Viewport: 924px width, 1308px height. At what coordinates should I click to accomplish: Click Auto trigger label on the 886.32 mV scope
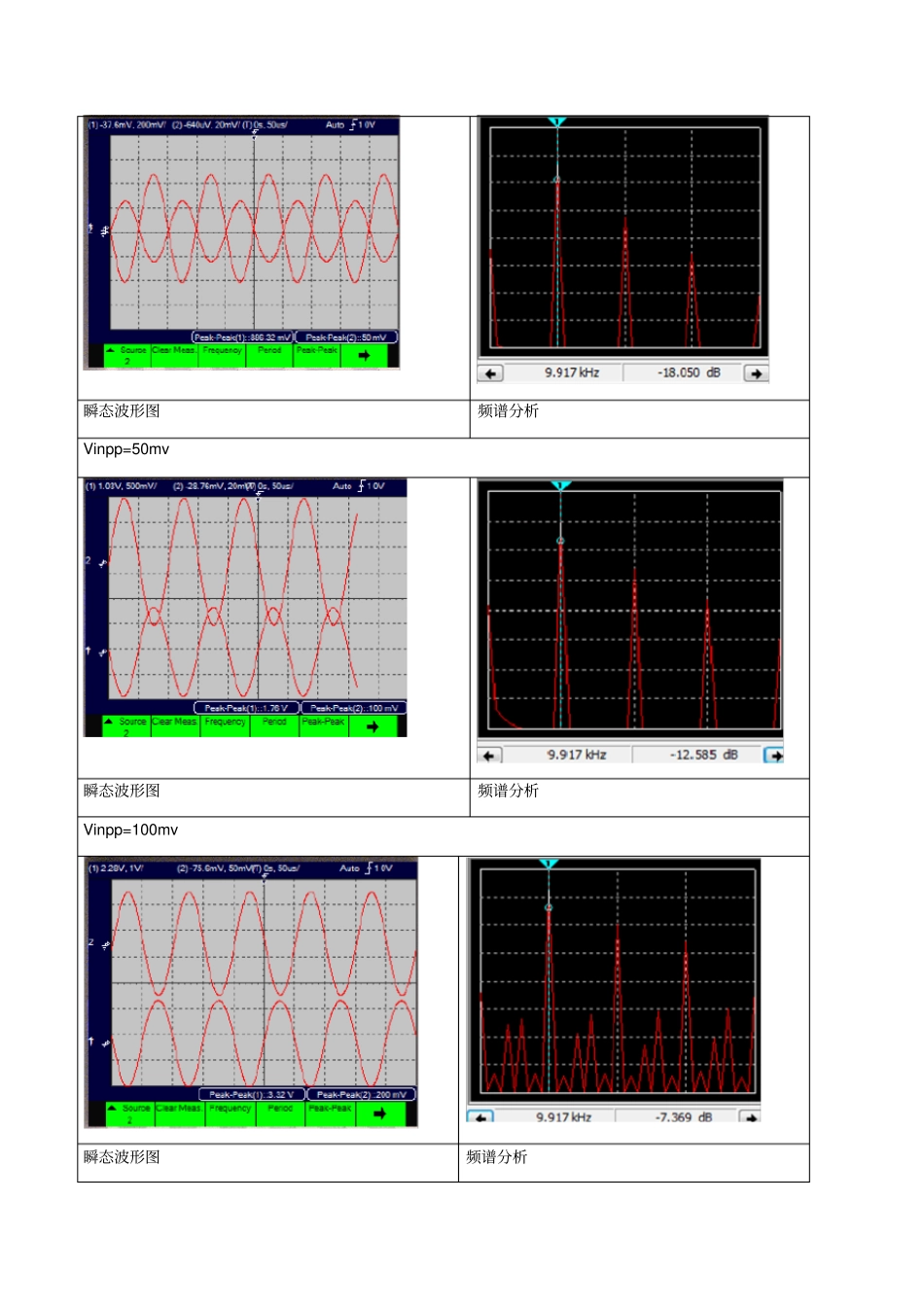[x=335, y=124]
